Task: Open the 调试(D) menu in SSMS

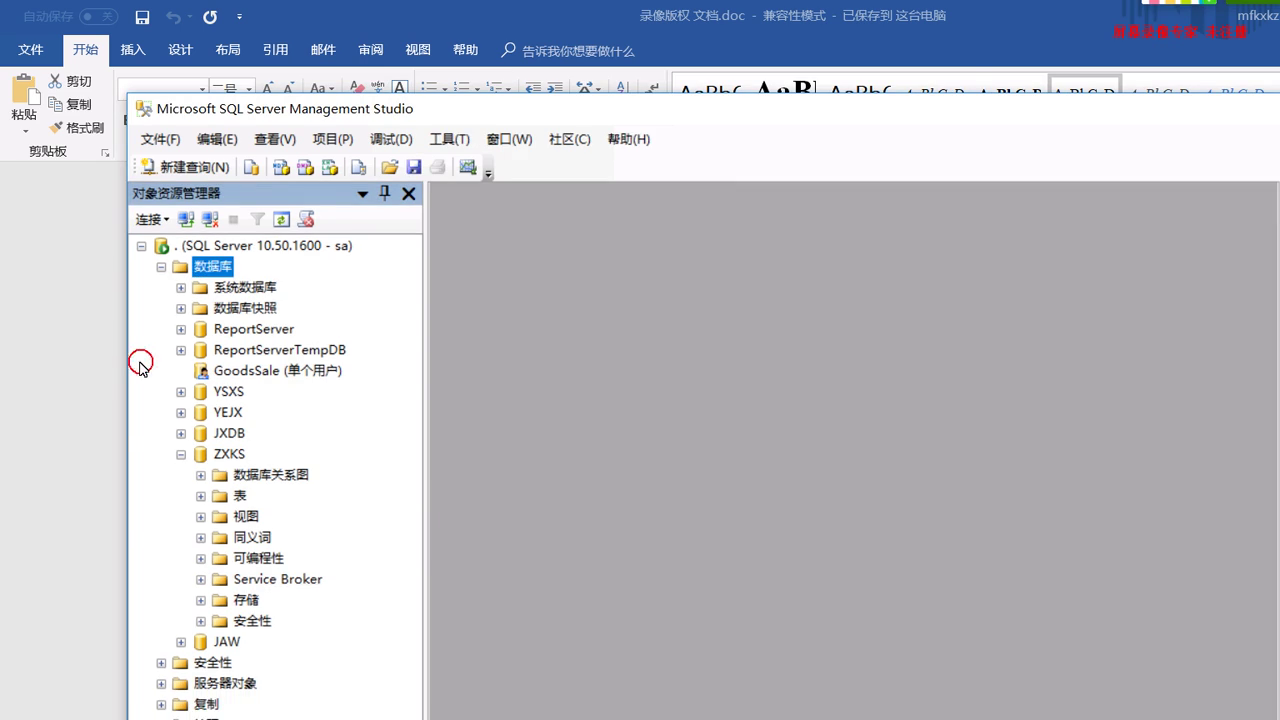Action: [x=391, y=139]
